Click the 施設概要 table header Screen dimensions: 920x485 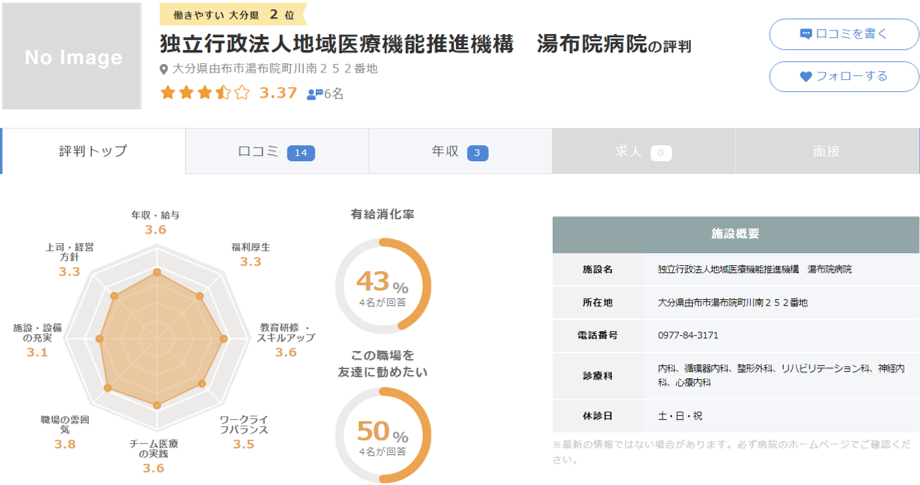[x=736, y=234]
